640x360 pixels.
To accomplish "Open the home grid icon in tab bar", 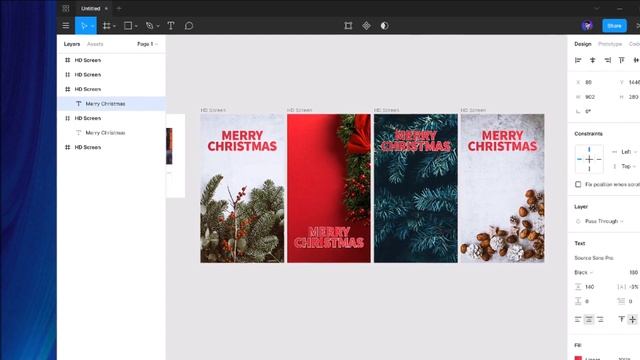I will [x=66, y=8].
